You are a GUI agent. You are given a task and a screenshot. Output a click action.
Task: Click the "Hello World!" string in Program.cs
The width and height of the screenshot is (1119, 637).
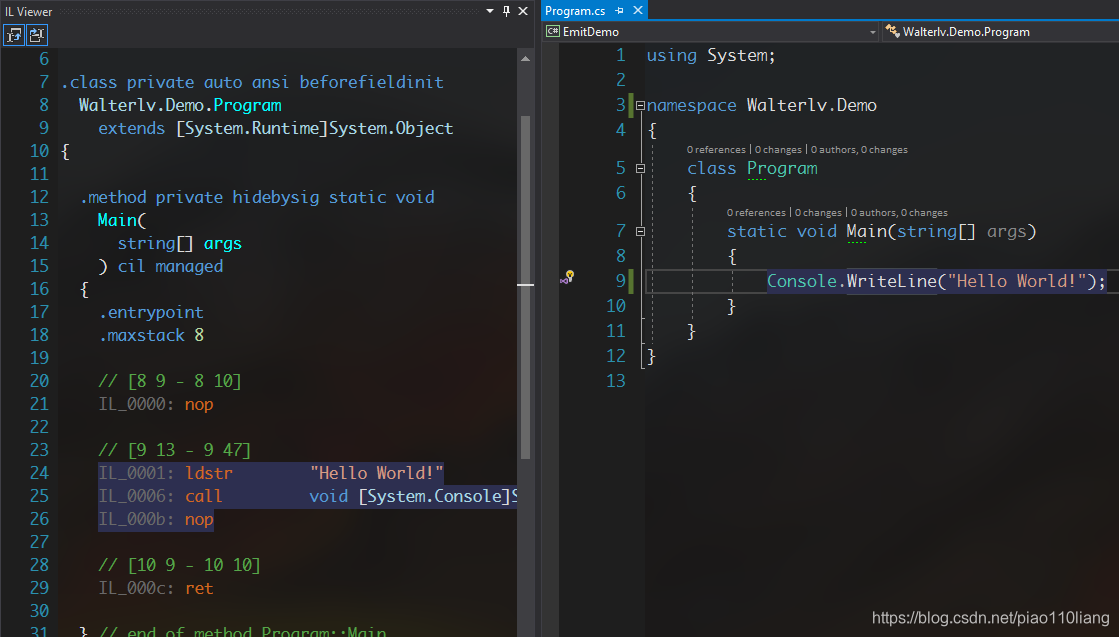point(1016,281)
